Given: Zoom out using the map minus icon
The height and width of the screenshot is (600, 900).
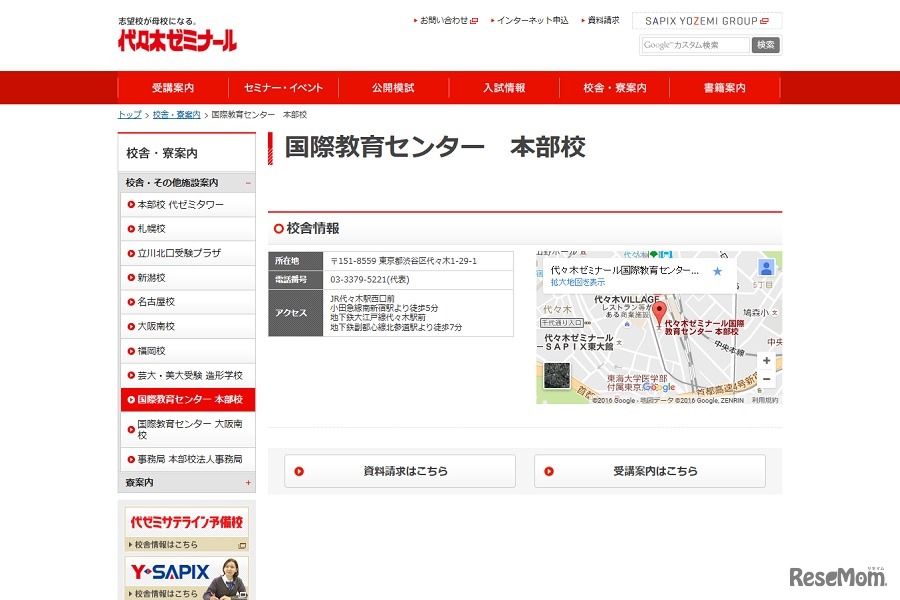Looking at the screenshot, I should (x=766, y=380).
